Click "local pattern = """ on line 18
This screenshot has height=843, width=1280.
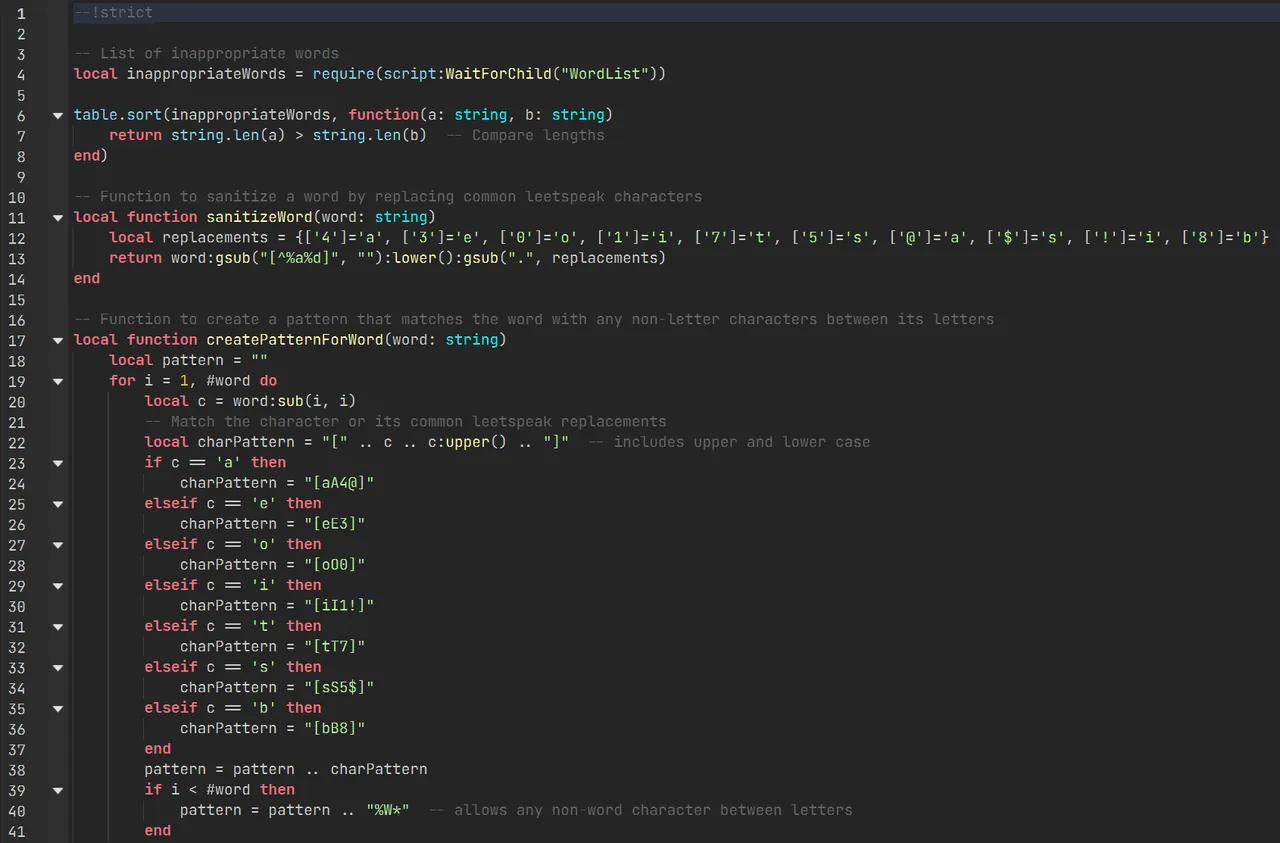pos(188,360)
